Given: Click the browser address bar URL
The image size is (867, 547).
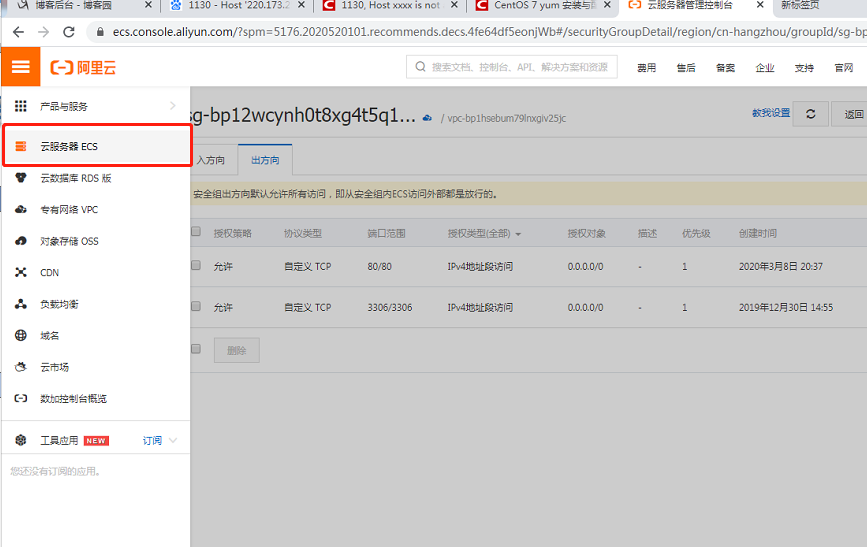Looking at the screenshot, I should (x=489, y=32).
